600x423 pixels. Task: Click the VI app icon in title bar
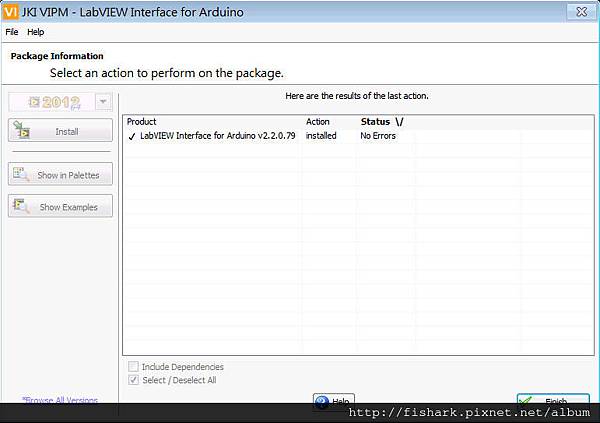pos(10,12)
